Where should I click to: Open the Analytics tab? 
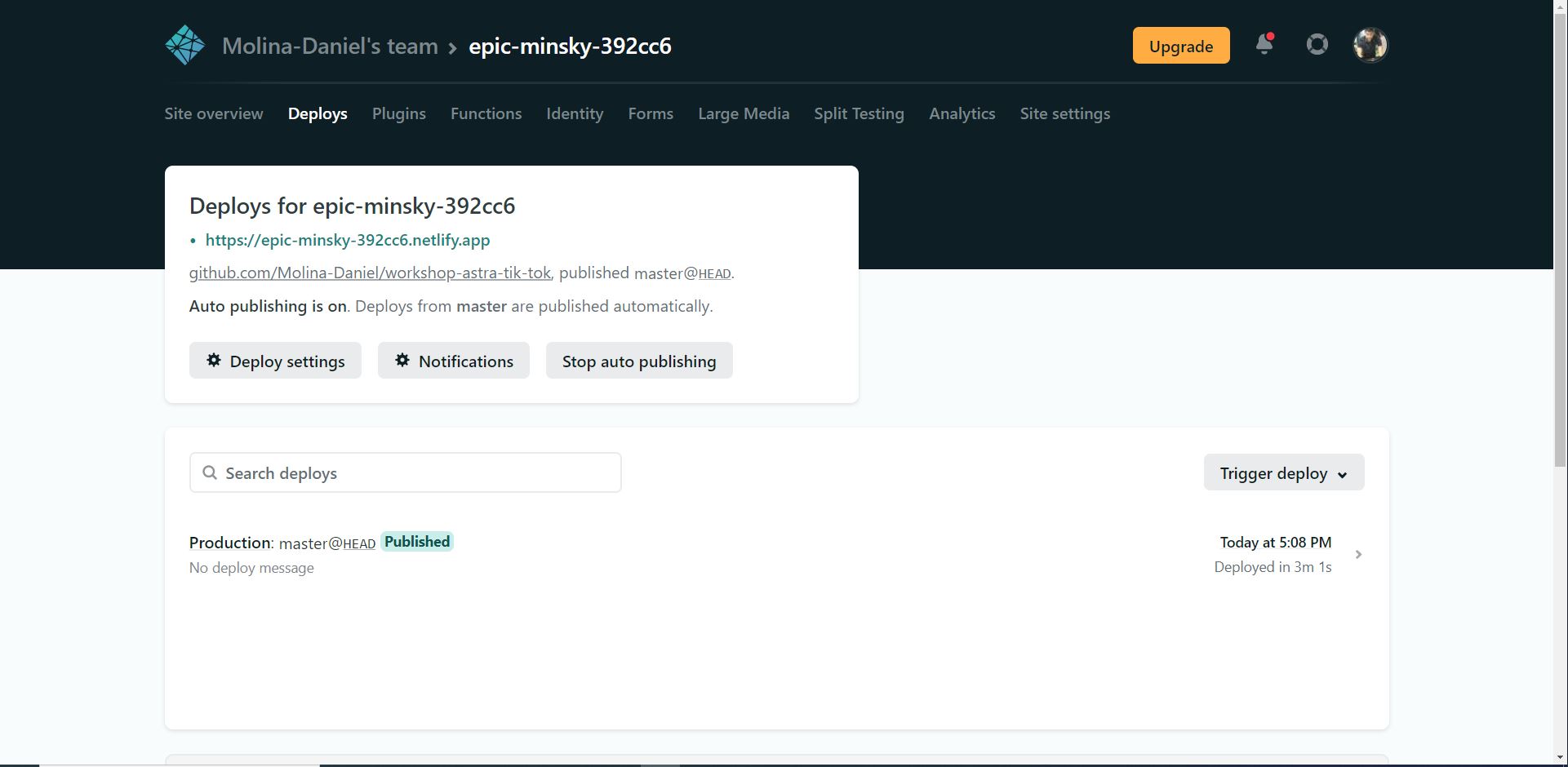point(962,113)
